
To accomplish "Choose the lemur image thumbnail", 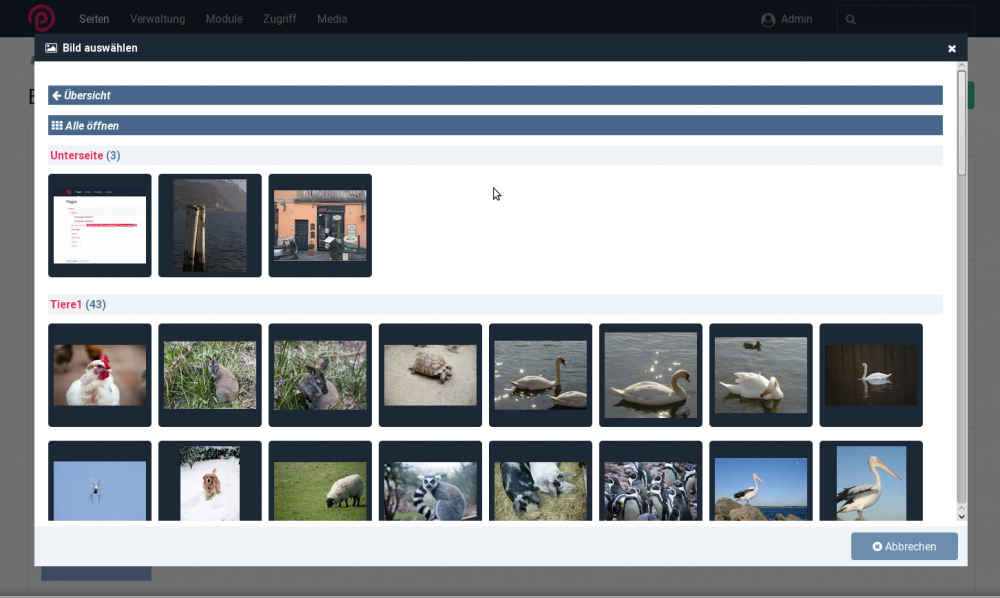I will 430,490.
